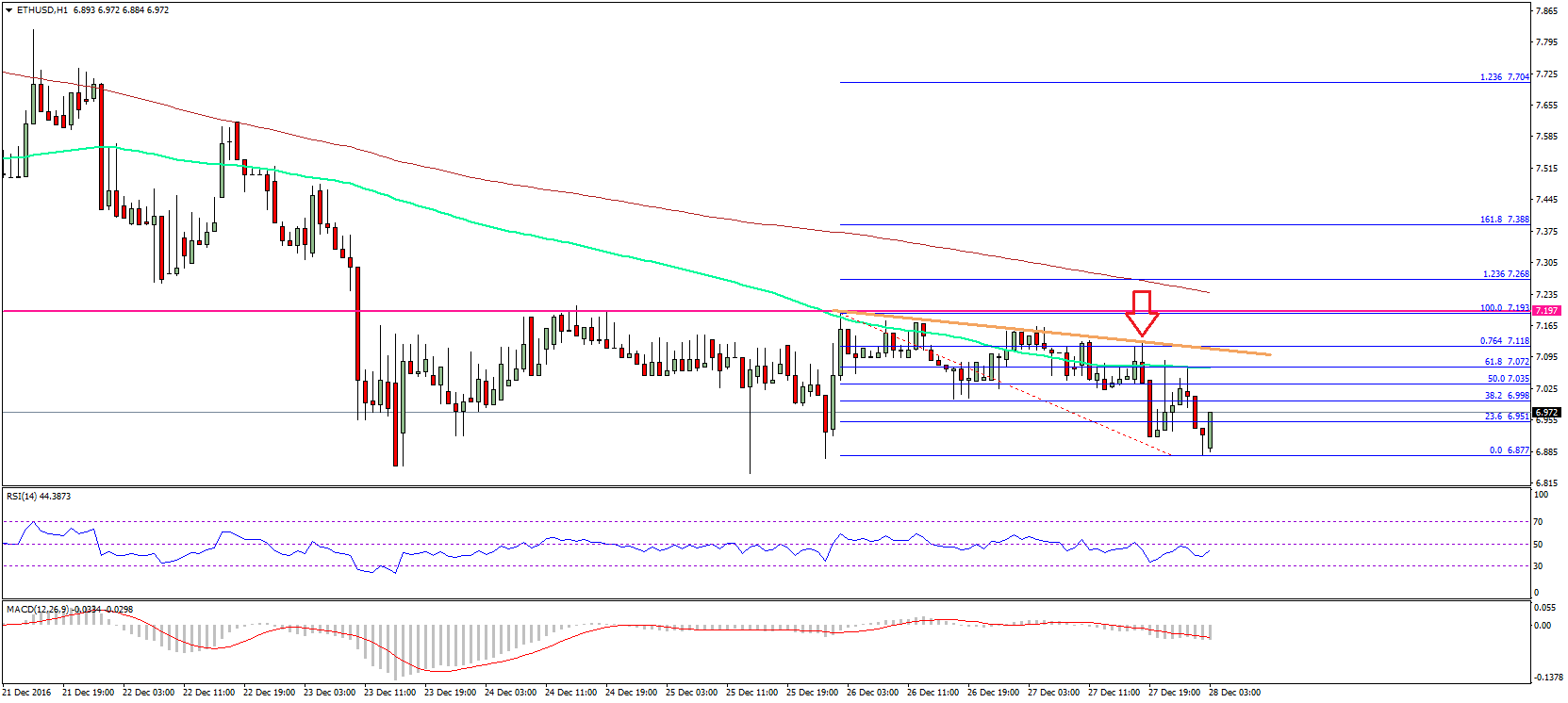Click the 7.235 price axis label
This screenshot has width=1568, height=703.
[1546, 295]
